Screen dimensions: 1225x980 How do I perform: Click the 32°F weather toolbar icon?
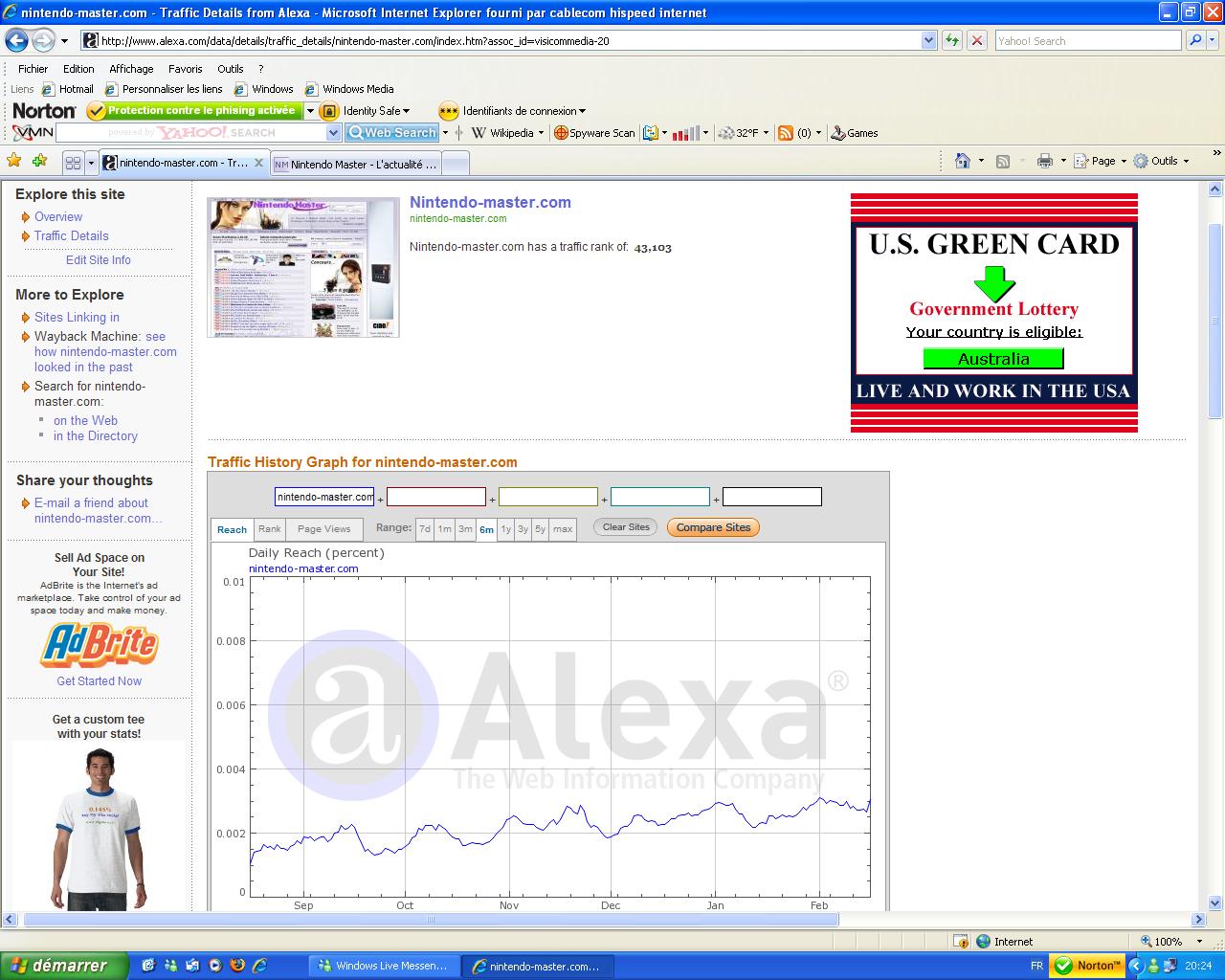pos(744,133)
